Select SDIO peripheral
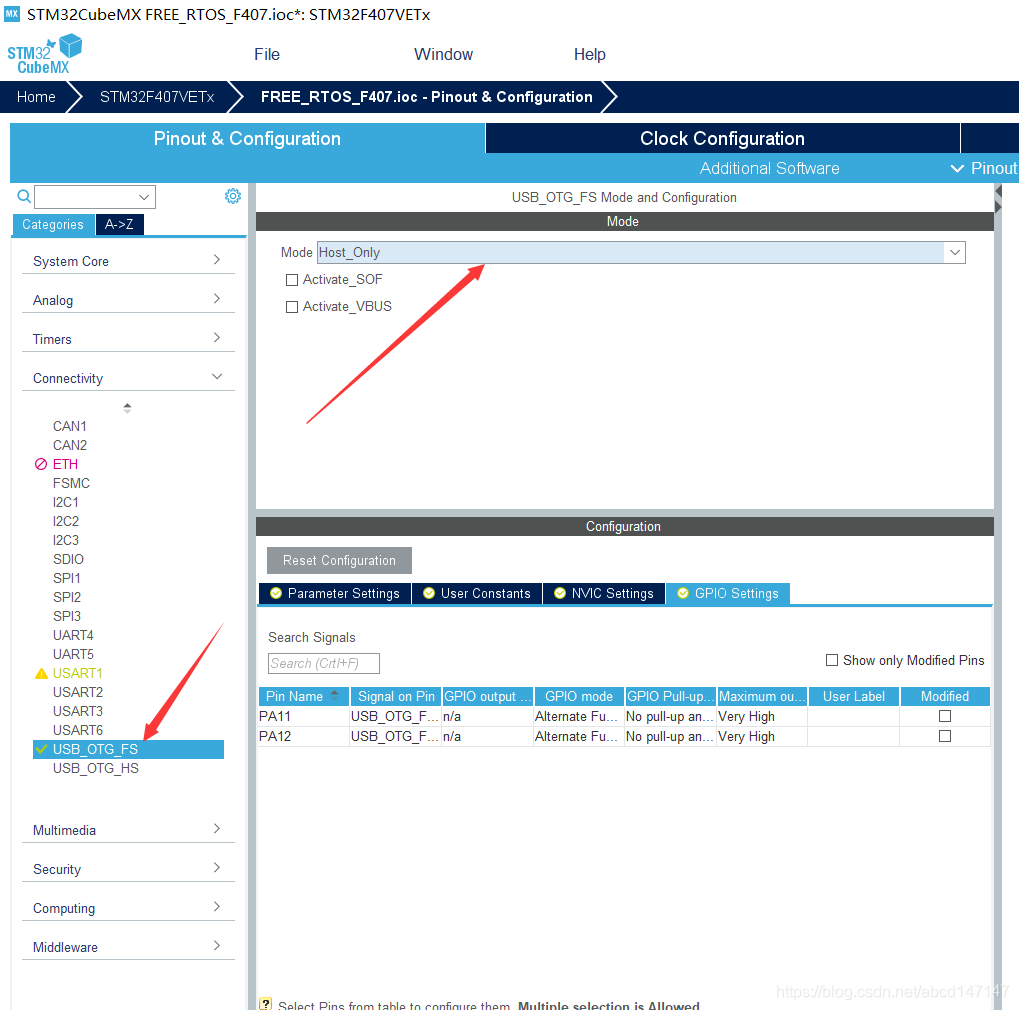The image size is (1019, 1010). [x=68, y=559]
